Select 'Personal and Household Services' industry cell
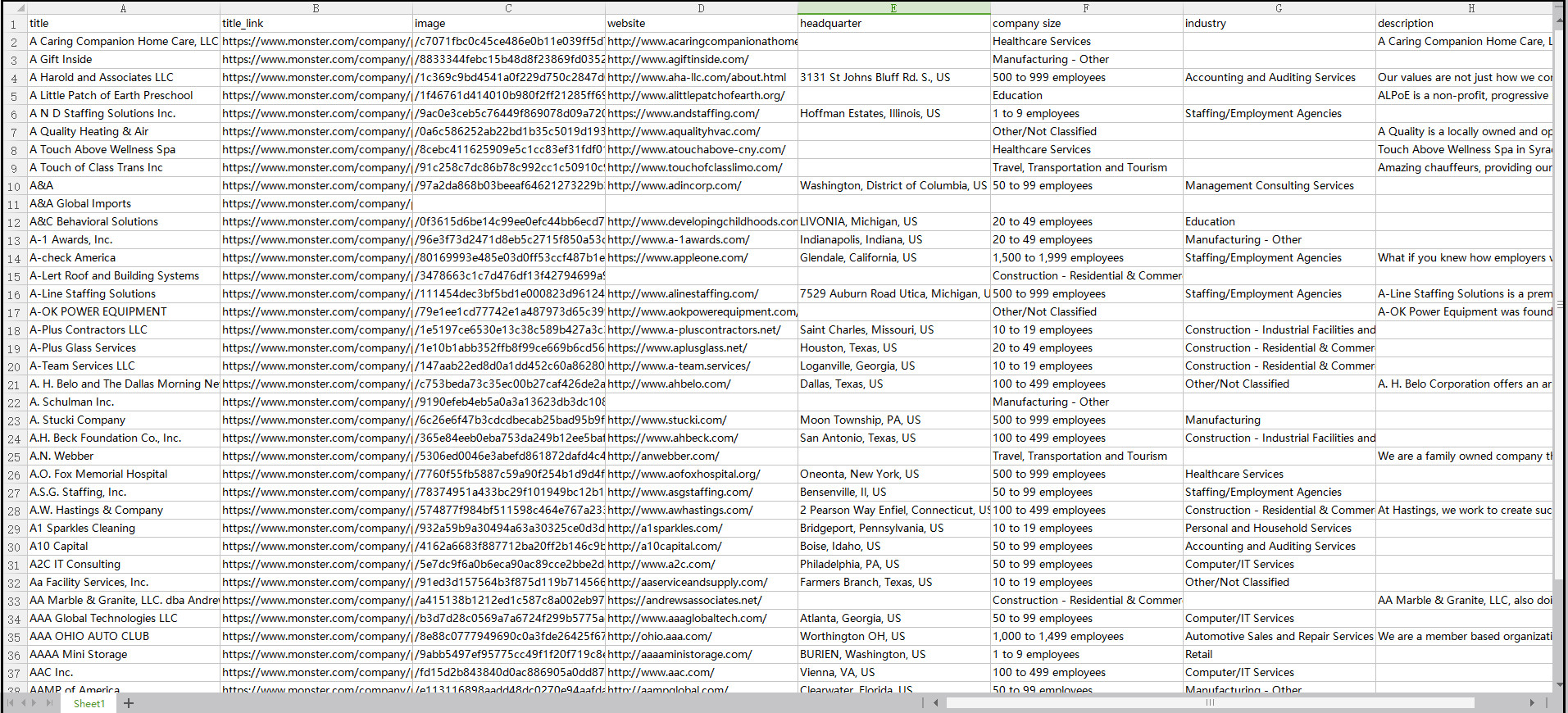Image resolution: width=1568 pixels, height=713 pixels. 1279,529
